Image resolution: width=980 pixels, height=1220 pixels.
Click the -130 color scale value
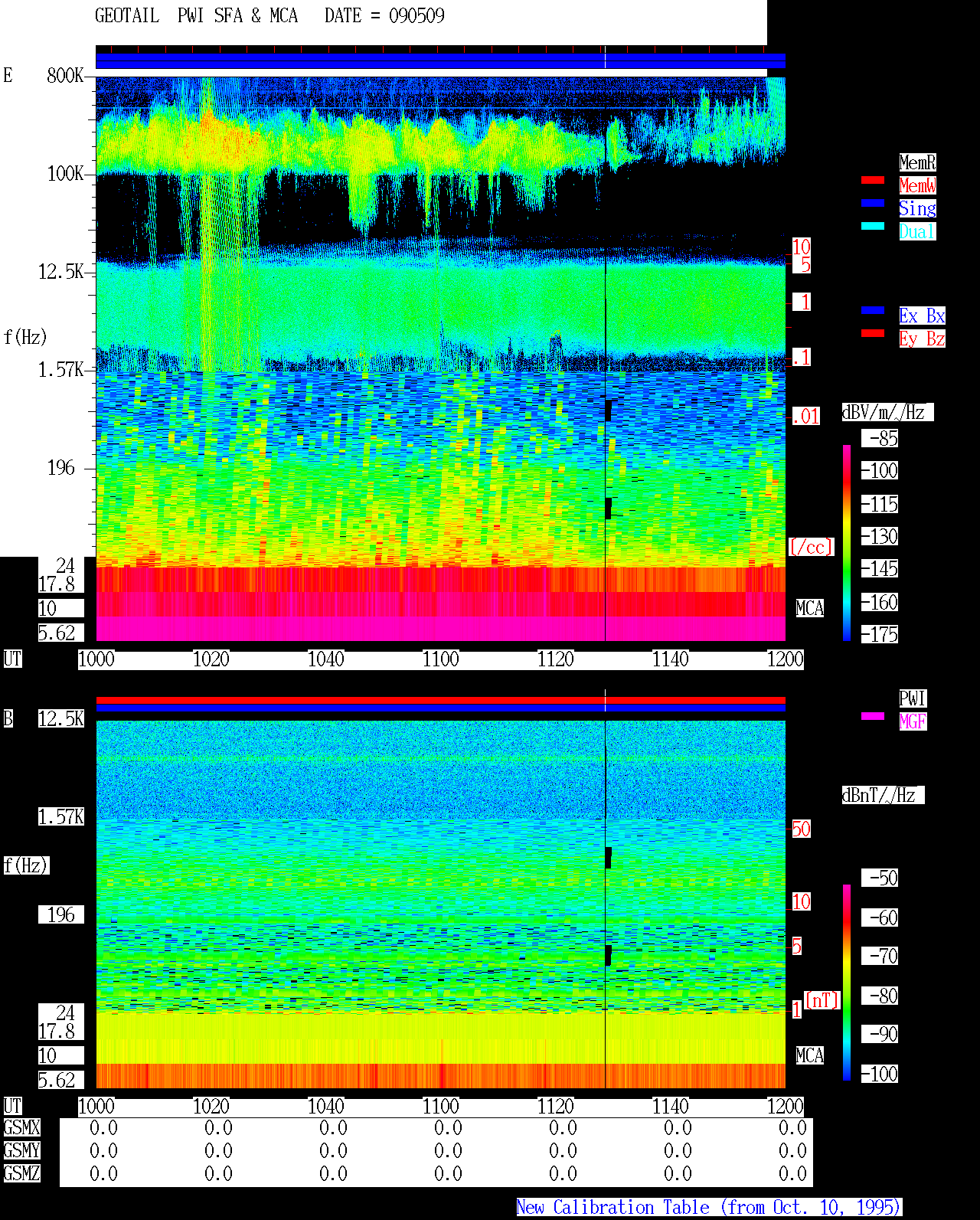click(880, 536)
